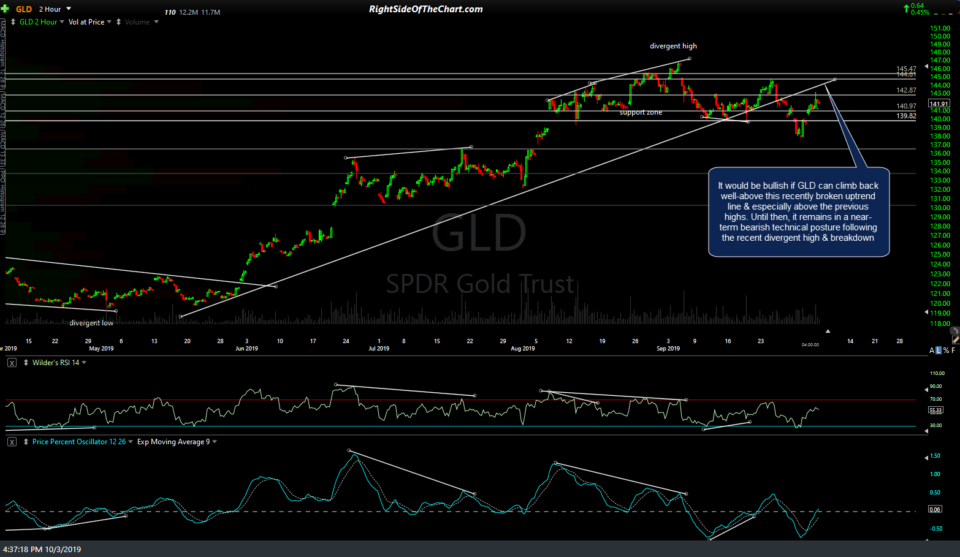Click the scale arrow near the 146.00 price
The image size is (960, 557).
click(x=926, y=66)
